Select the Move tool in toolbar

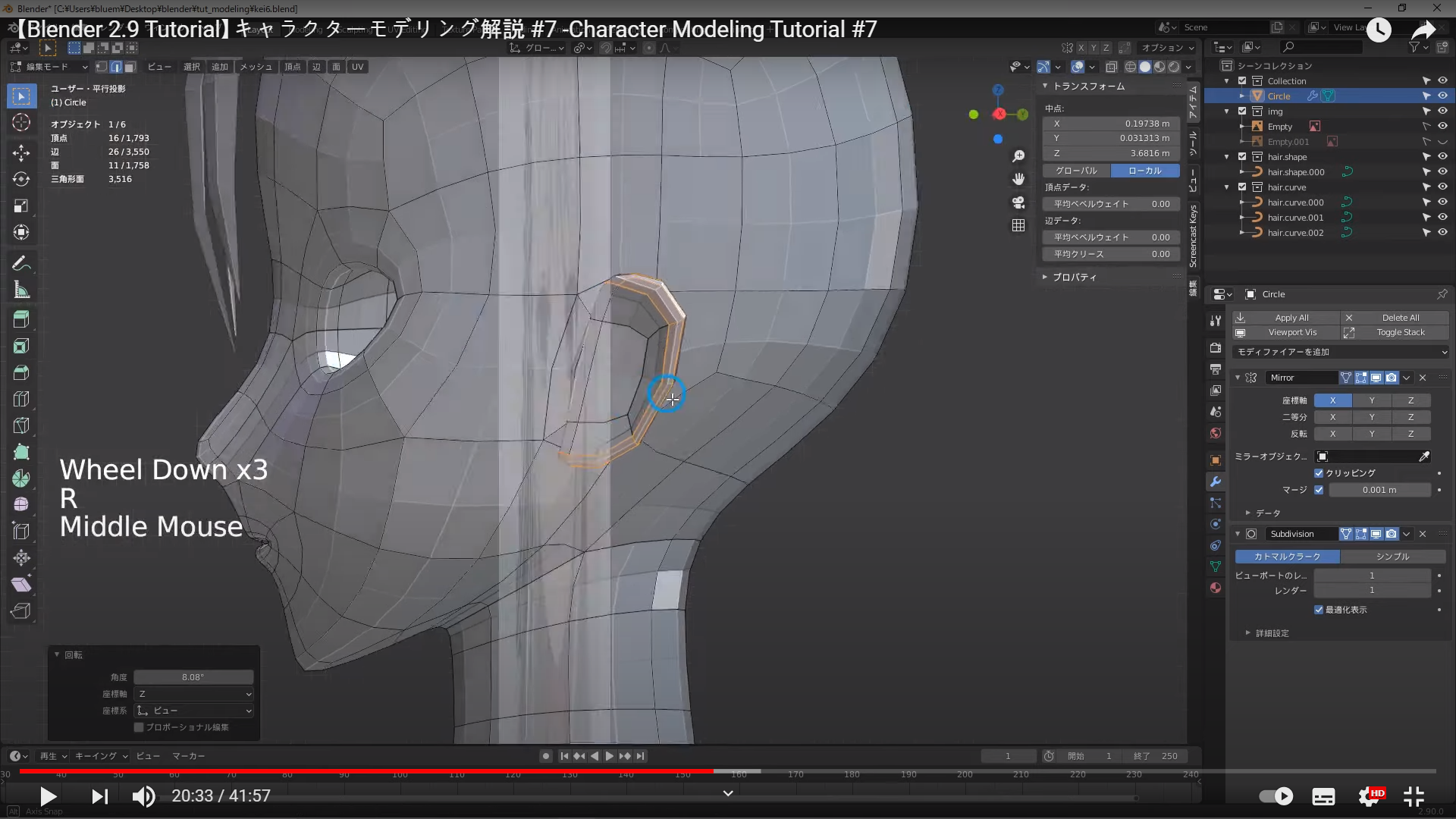(x=21, y=152)
